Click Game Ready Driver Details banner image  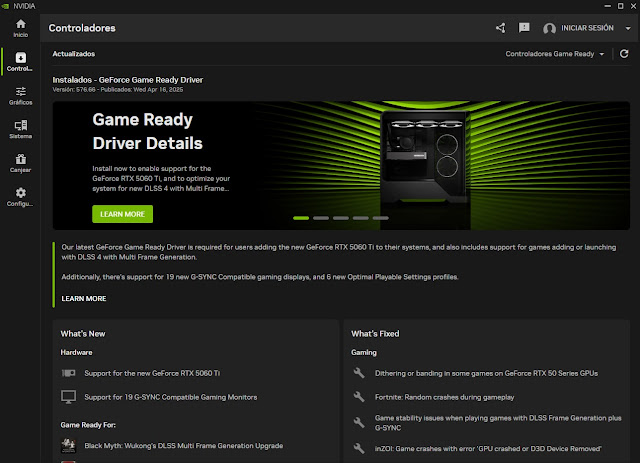click(341, 165)
